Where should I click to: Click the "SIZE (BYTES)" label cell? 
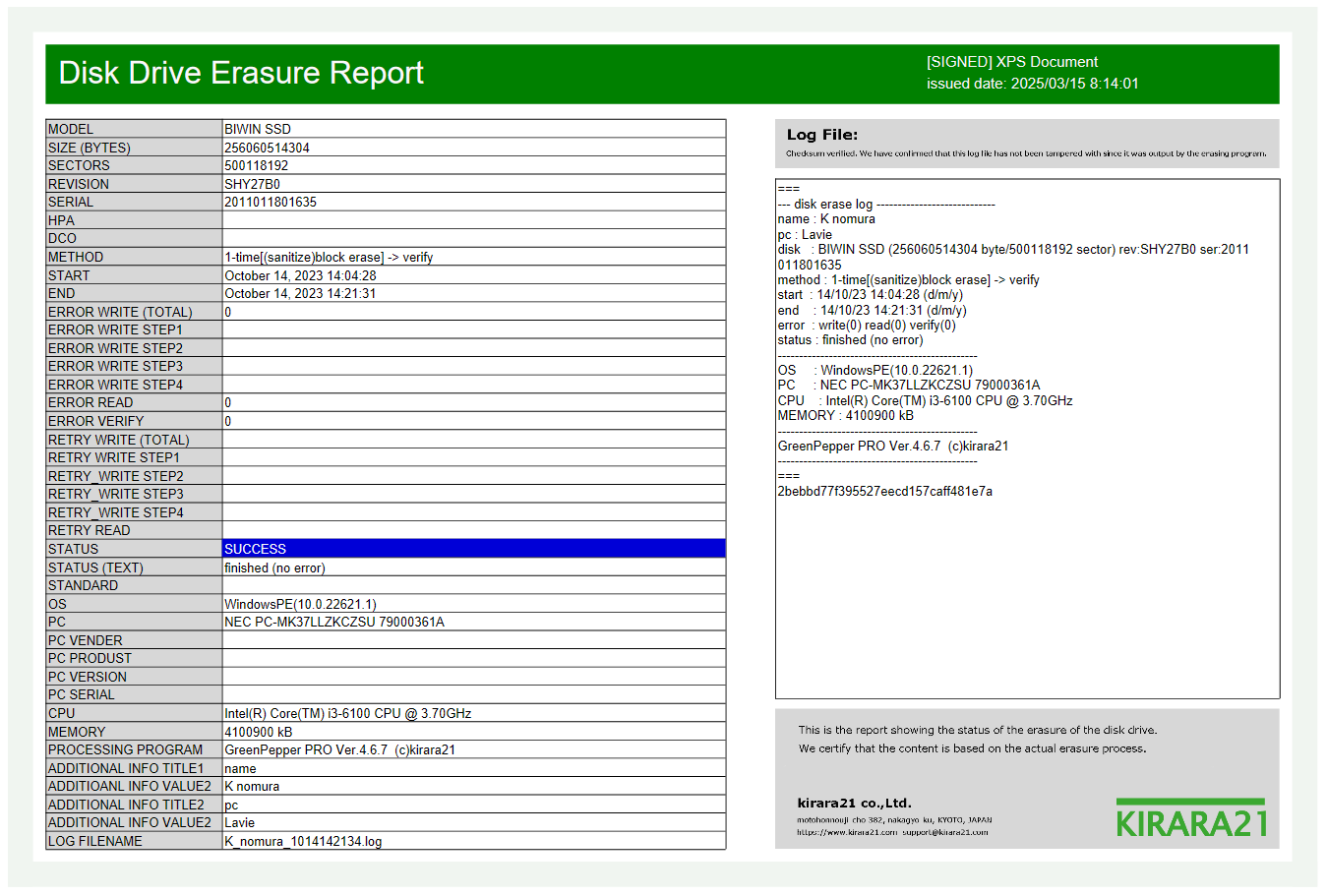[134, 148]
